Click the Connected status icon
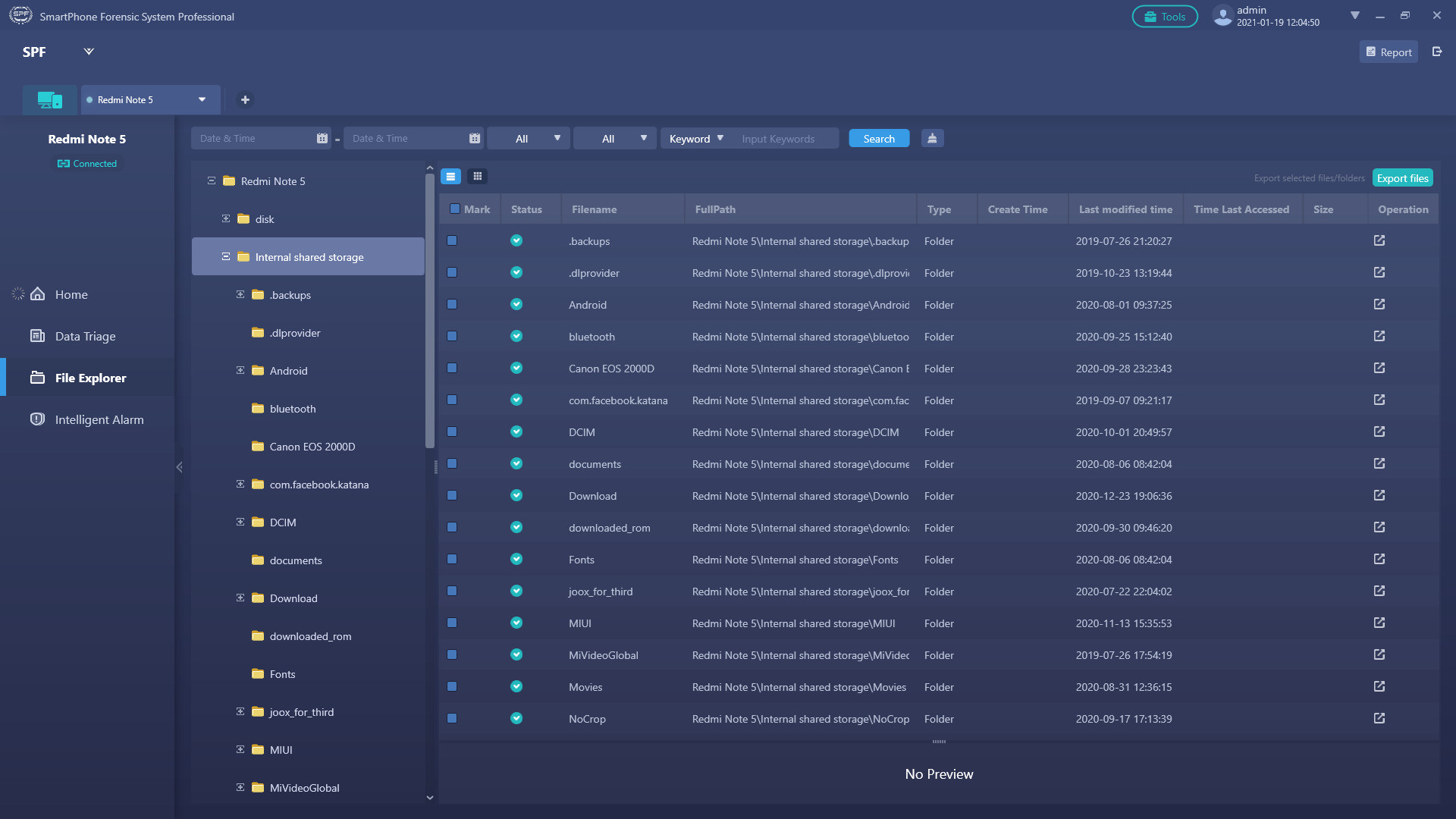Viewport: 1456px width, 819px height. tap(64, 164)
